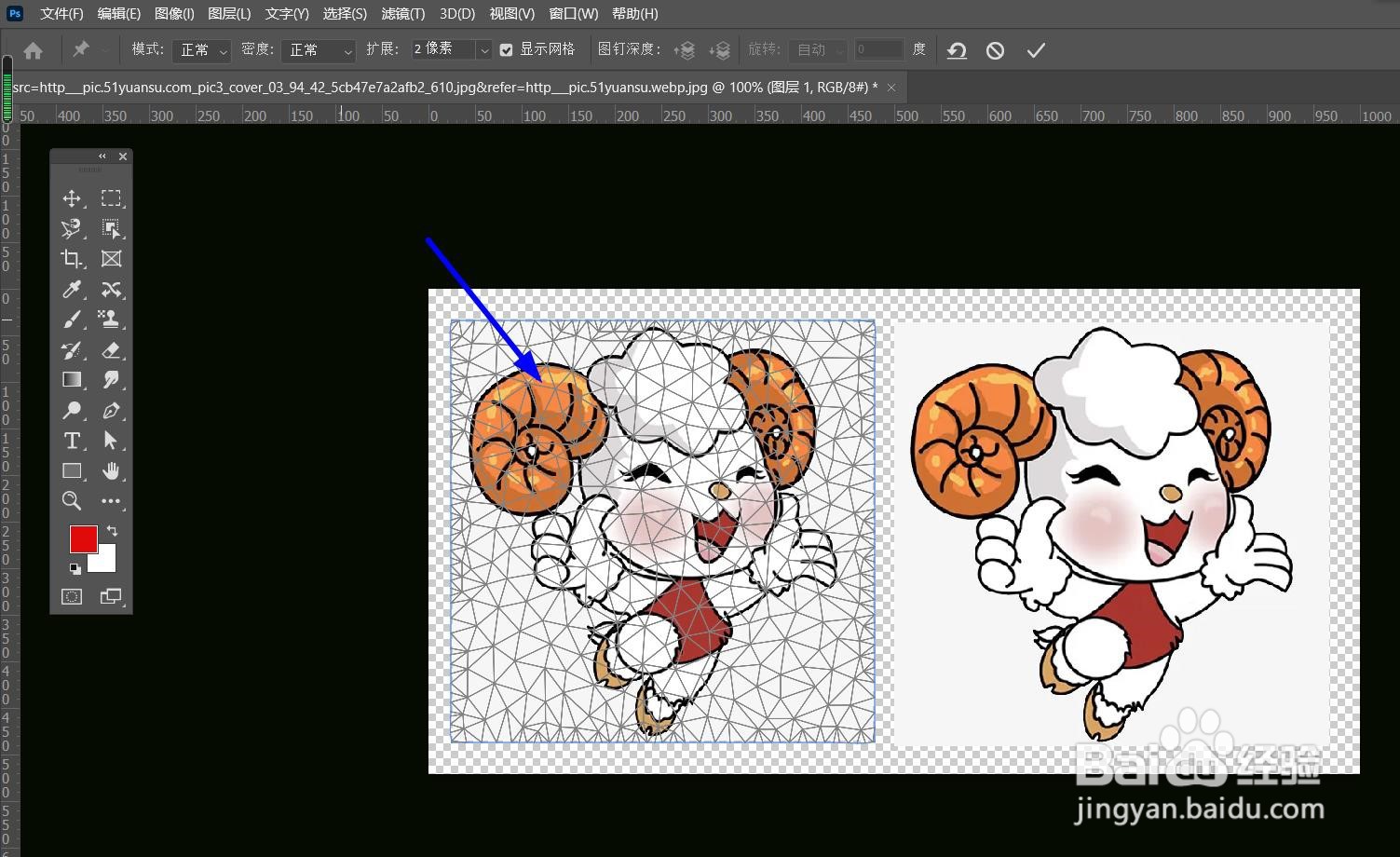Select the Move tool
The width and height of the screenshot is (1400, 857).
pos(72,198)
